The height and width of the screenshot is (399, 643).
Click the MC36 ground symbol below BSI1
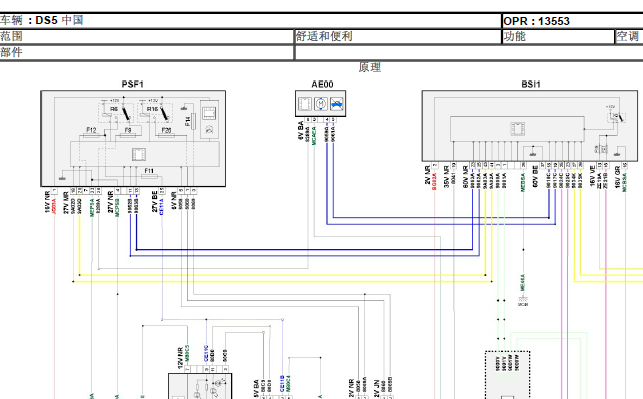(x=523, y=302)
